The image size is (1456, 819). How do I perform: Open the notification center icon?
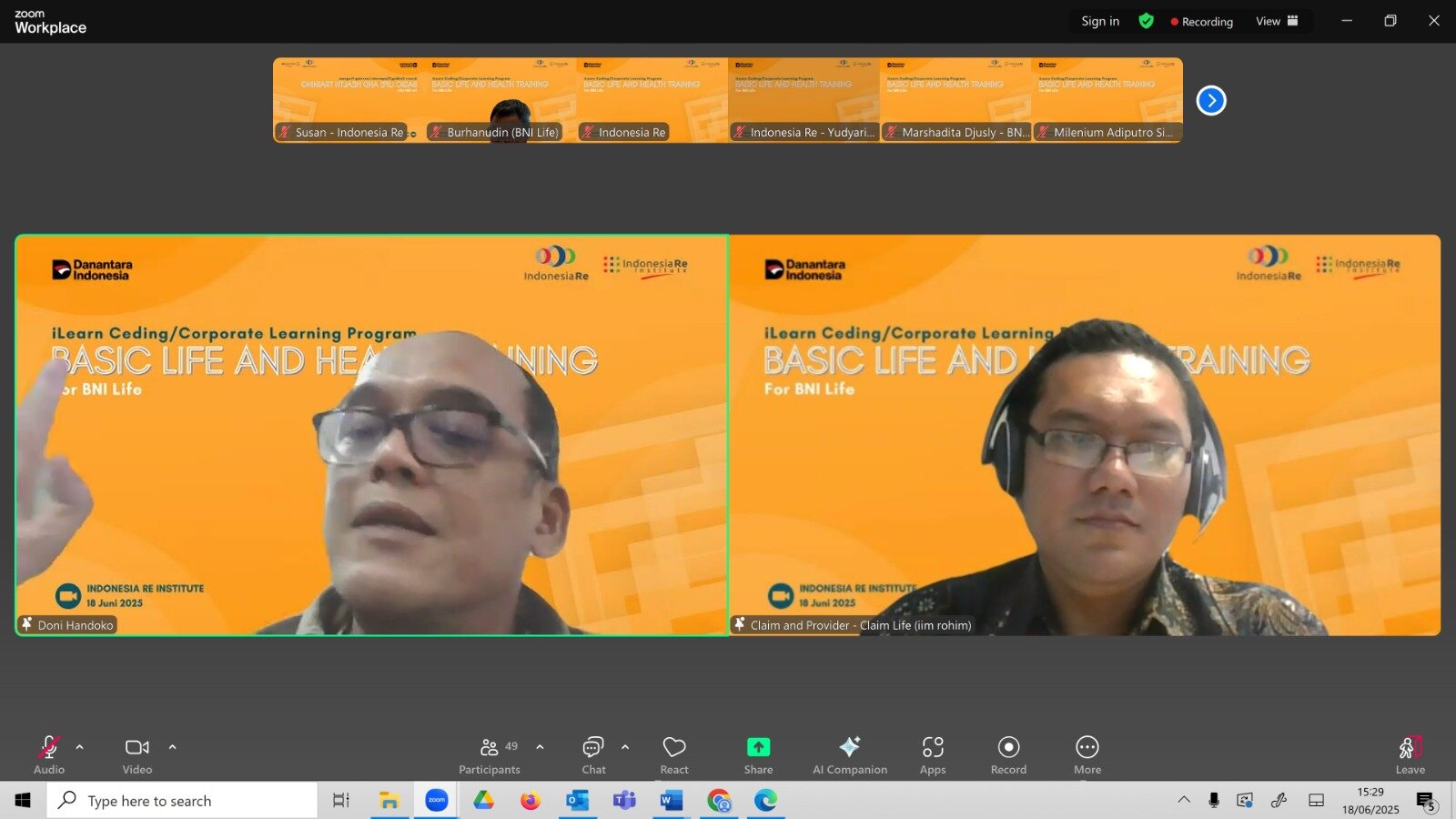coord(1427,801)
